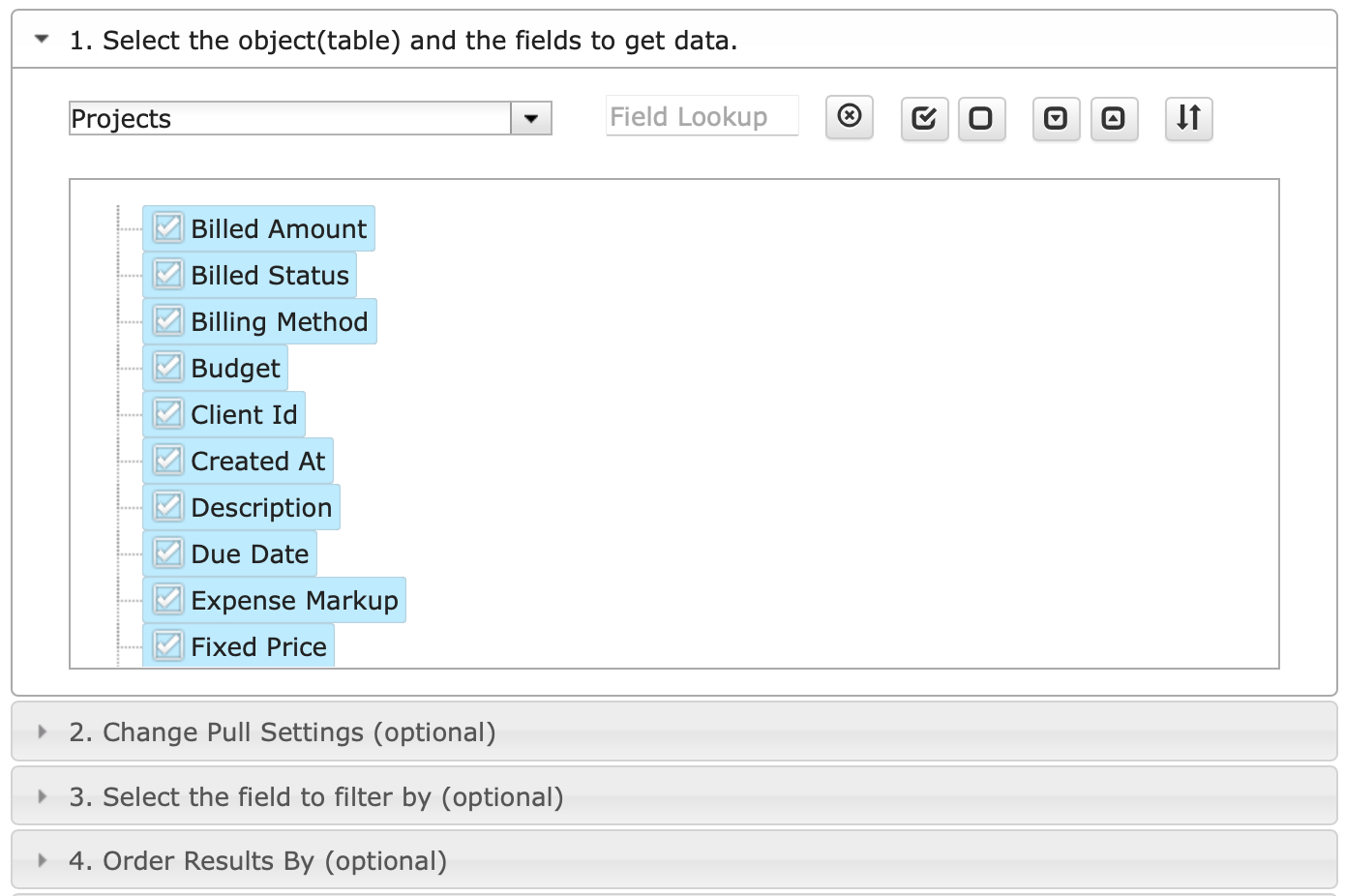The image size is (1345, 896).
Task: Select the Created At field label
Action: pos(258,461)
